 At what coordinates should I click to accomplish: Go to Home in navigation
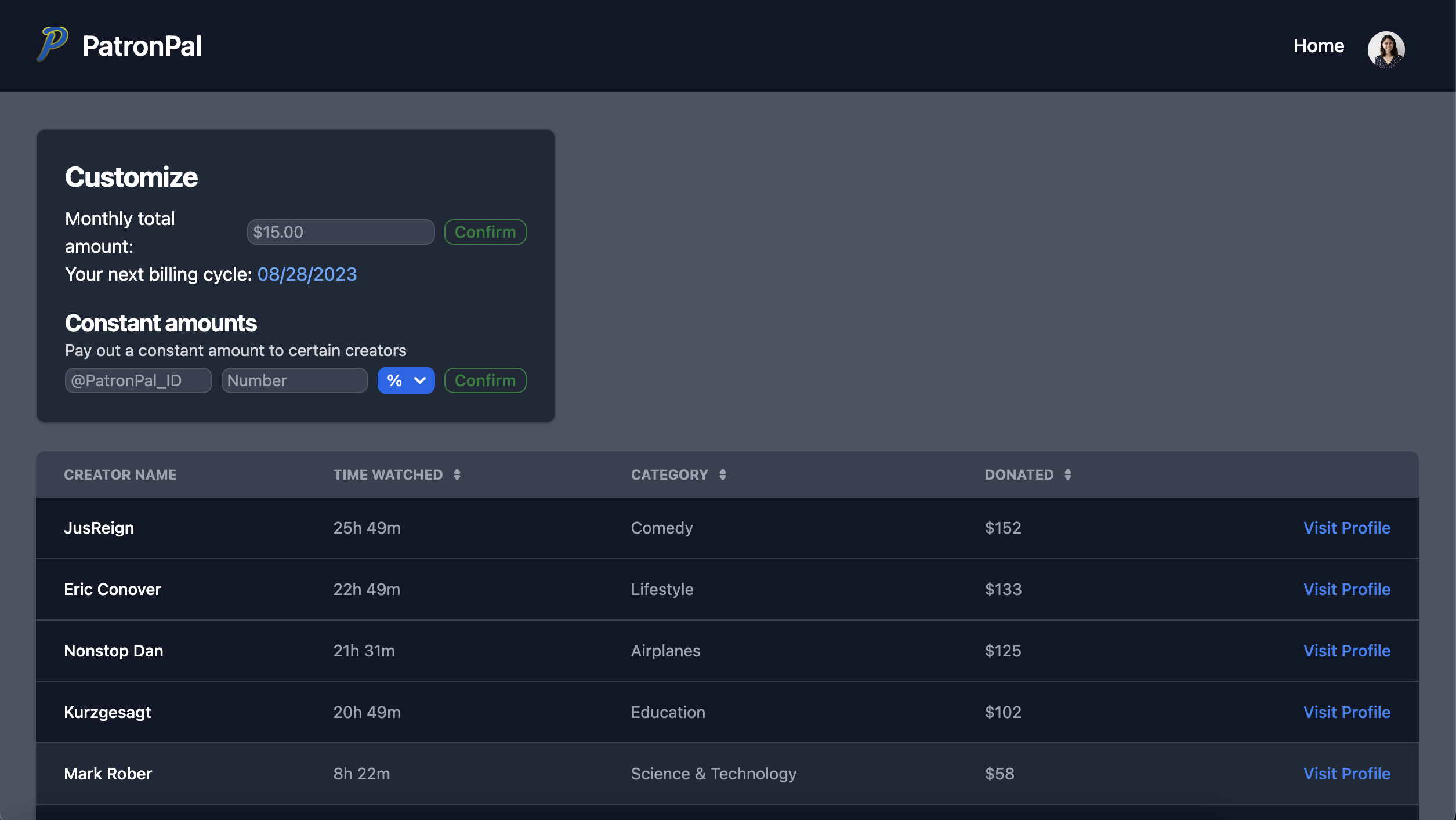tap(1318, 46)
